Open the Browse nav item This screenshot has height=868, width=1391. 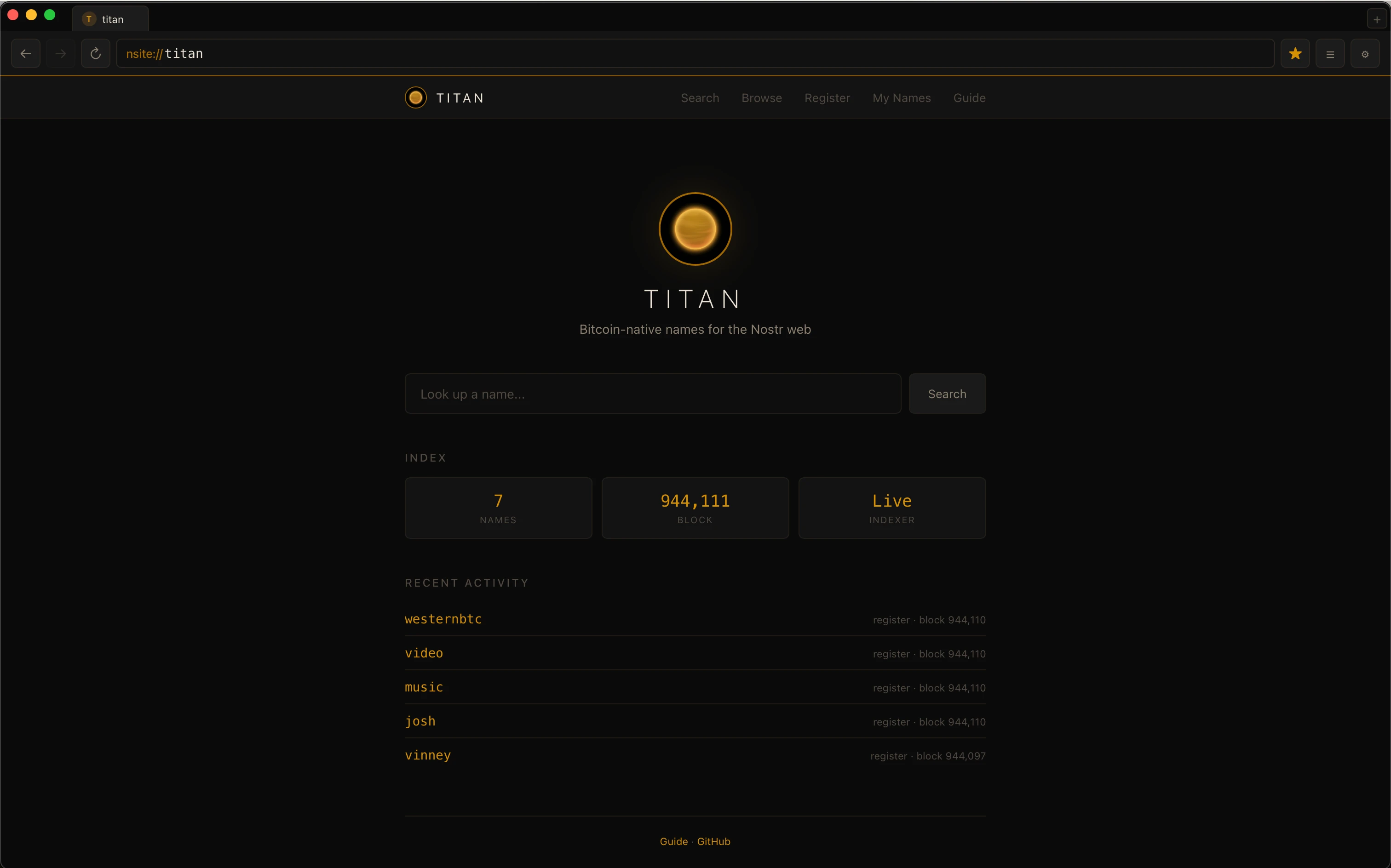pyautogui.click(x=761, y=97)
